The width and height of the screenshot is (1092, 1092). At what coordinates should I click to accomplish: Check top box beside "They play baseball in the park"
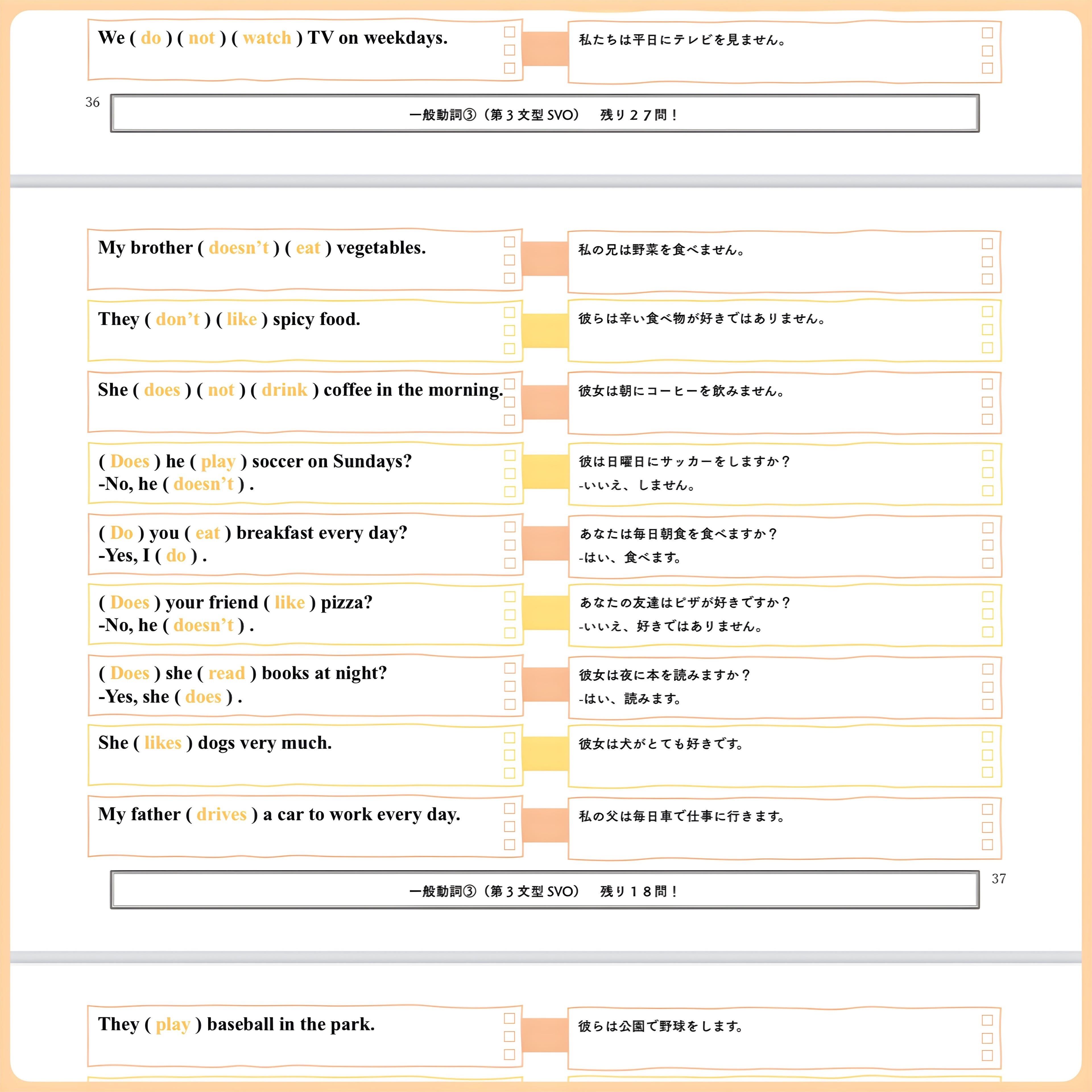click(x=509, y=1019)
